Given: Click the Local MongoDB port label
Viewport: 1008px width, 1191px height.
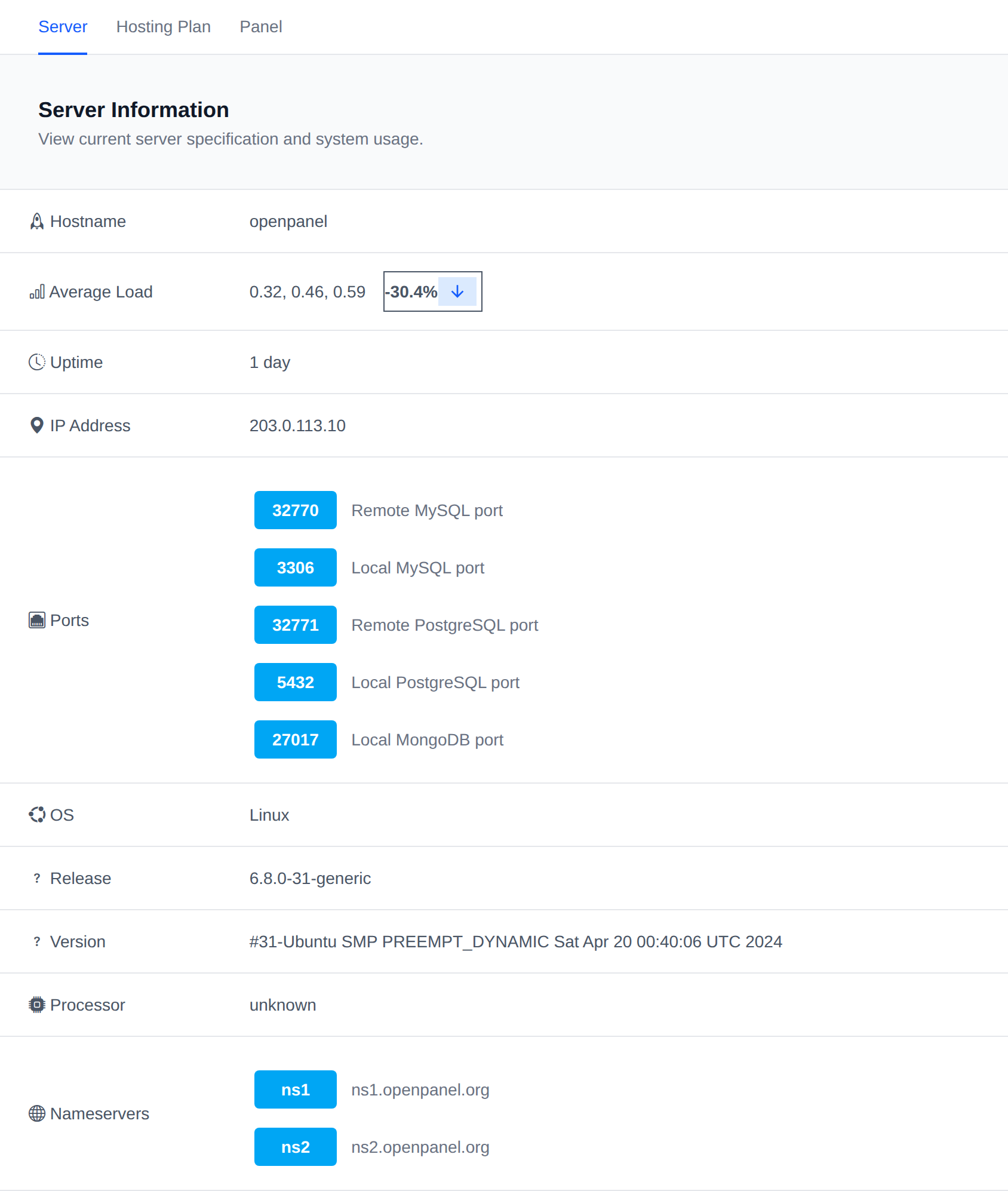Looking at the screenshot, I should coord(428,740).
